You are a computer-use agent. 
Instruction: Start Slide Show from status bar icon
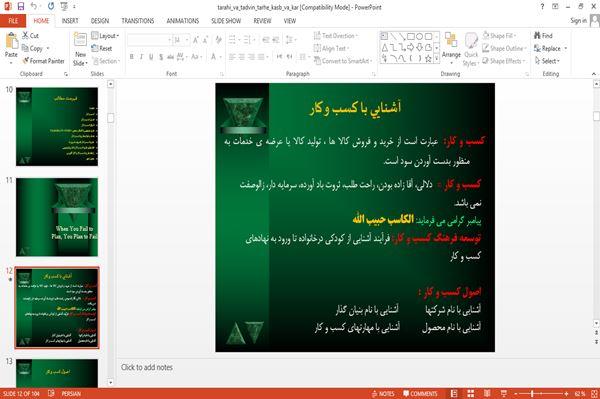pyautogui.click(x=504, y=394)
